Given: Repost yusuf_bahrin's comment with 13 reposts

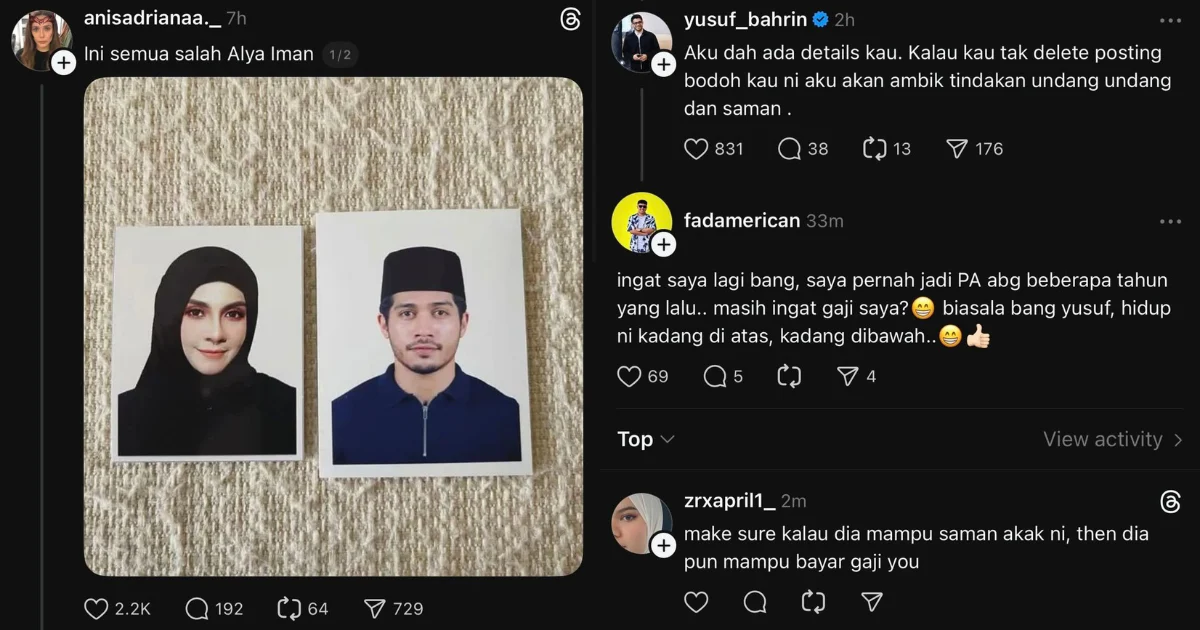Looking at the screenshot, I should [875, 149].
